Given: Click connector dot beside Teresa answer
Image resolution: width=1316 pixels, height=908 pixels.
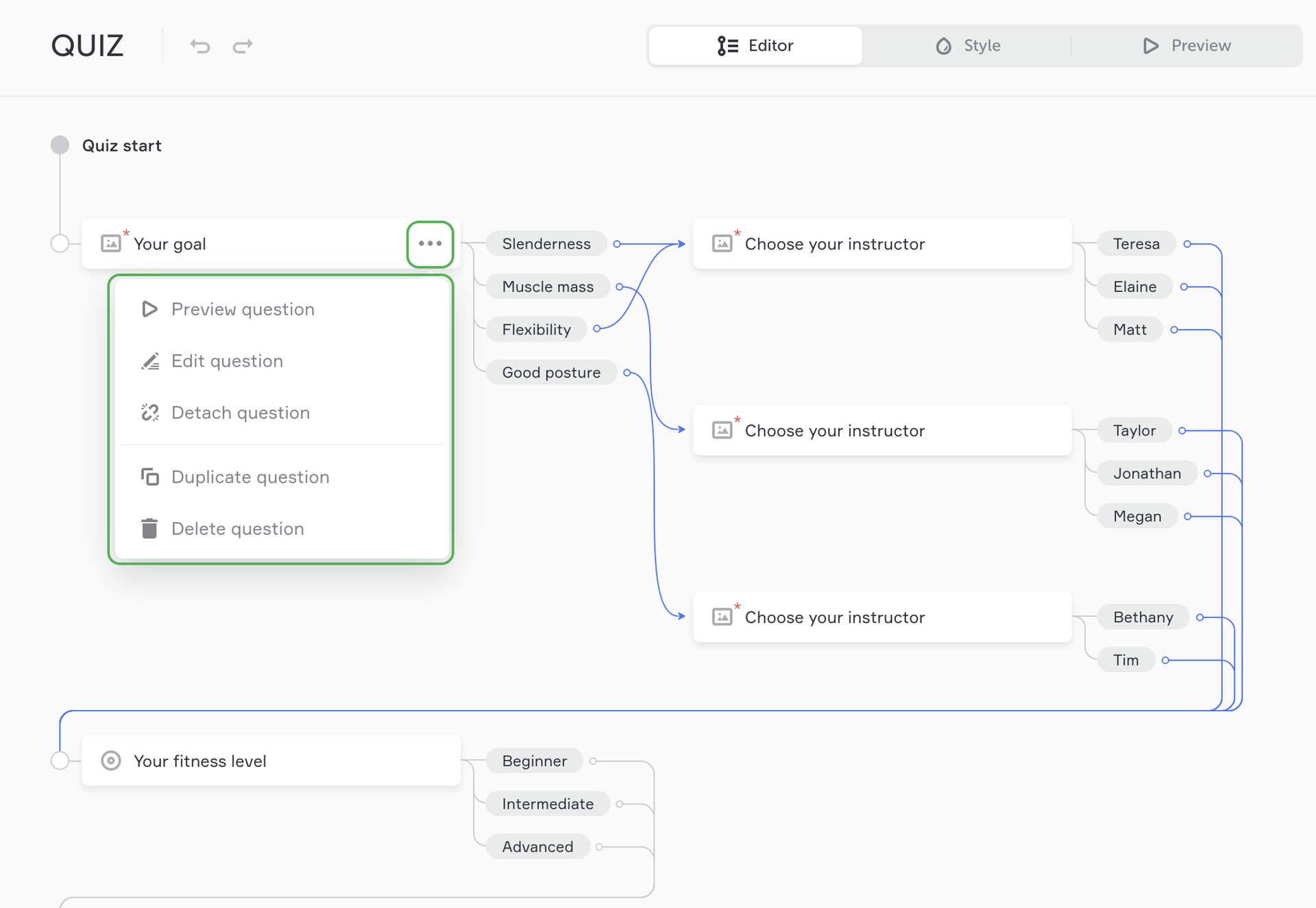Looking at the screenshot, I should 1187,244.
